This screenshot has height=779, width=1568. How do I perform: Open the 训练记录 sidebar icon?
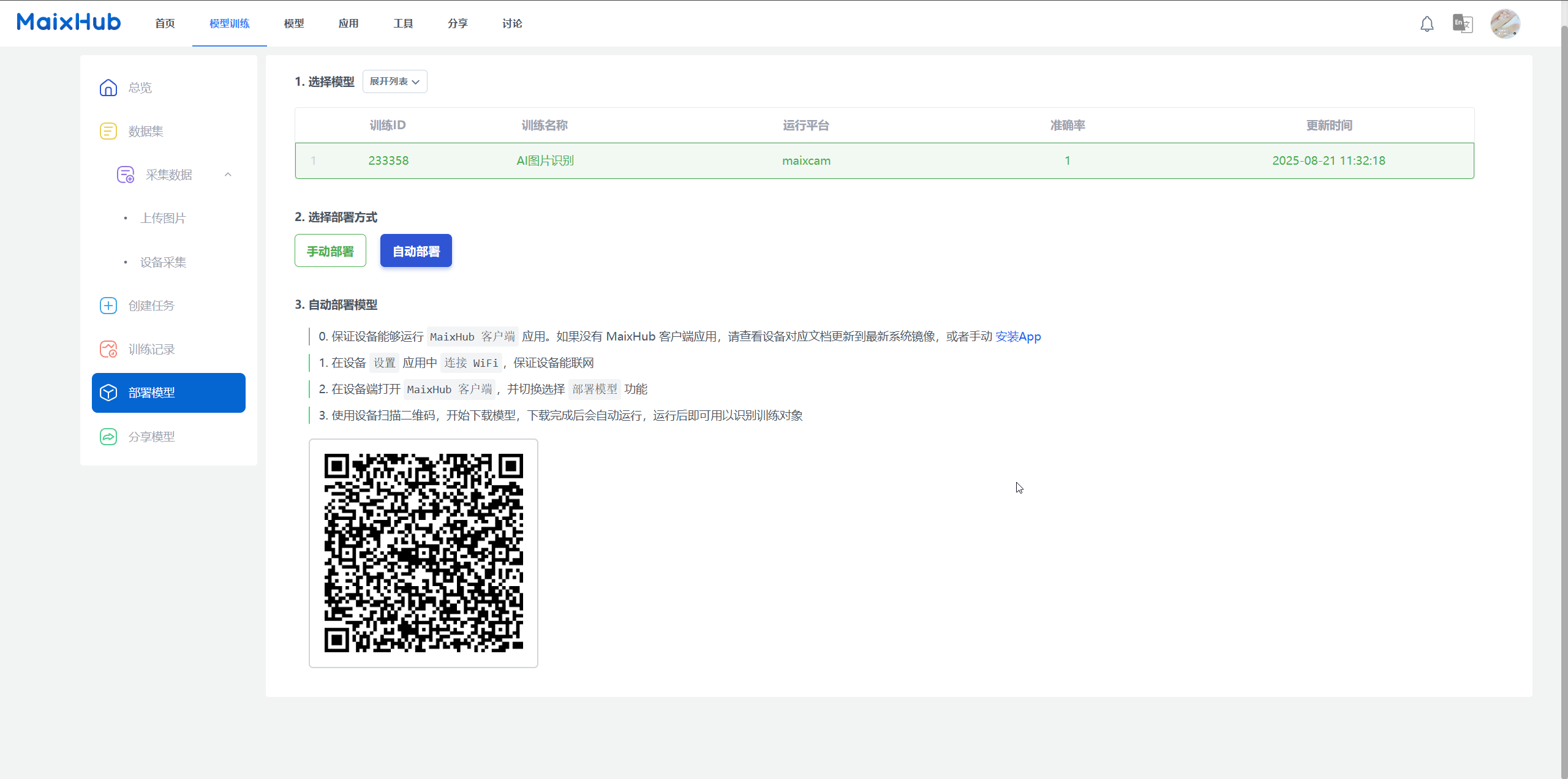(108, 349)
